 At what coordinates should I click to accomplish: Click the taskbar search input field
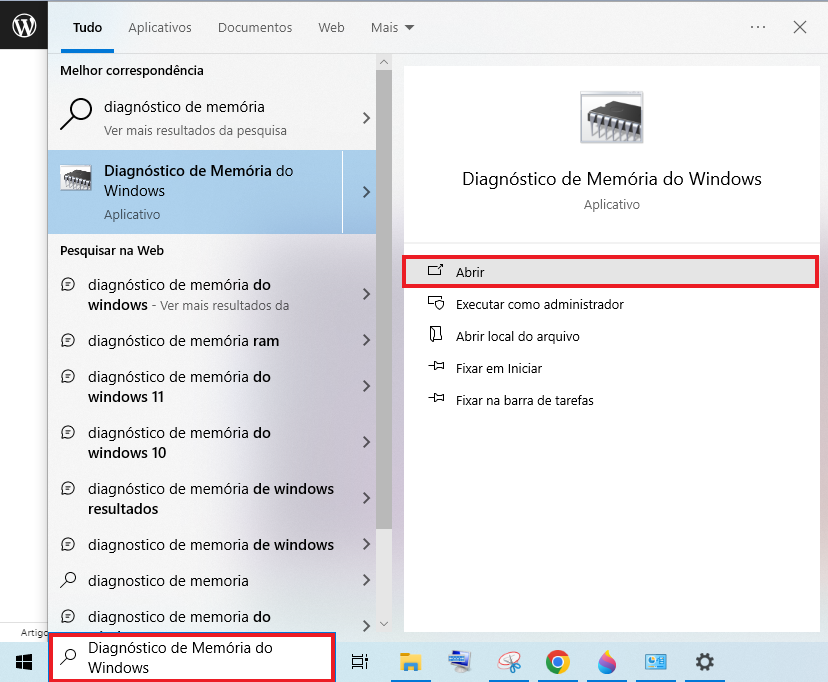(x=192, y=657)
